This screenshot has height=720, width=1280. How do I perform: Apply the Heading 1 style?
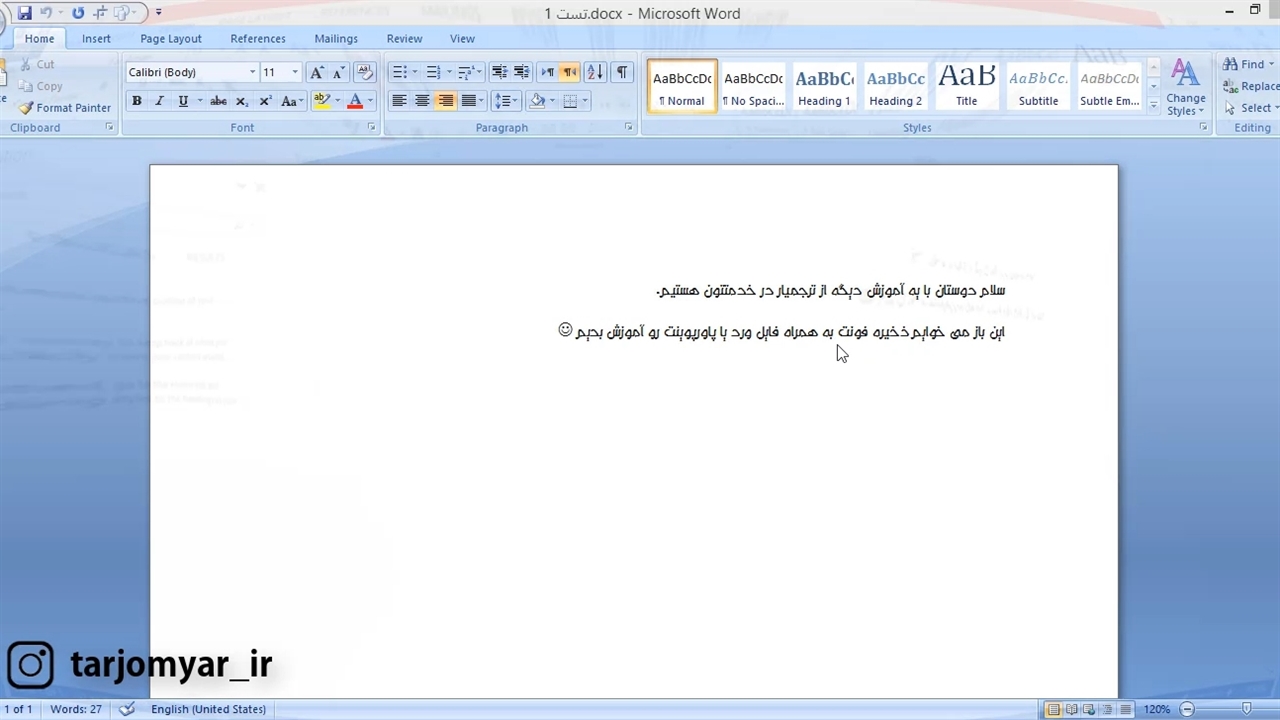point(824,87)
